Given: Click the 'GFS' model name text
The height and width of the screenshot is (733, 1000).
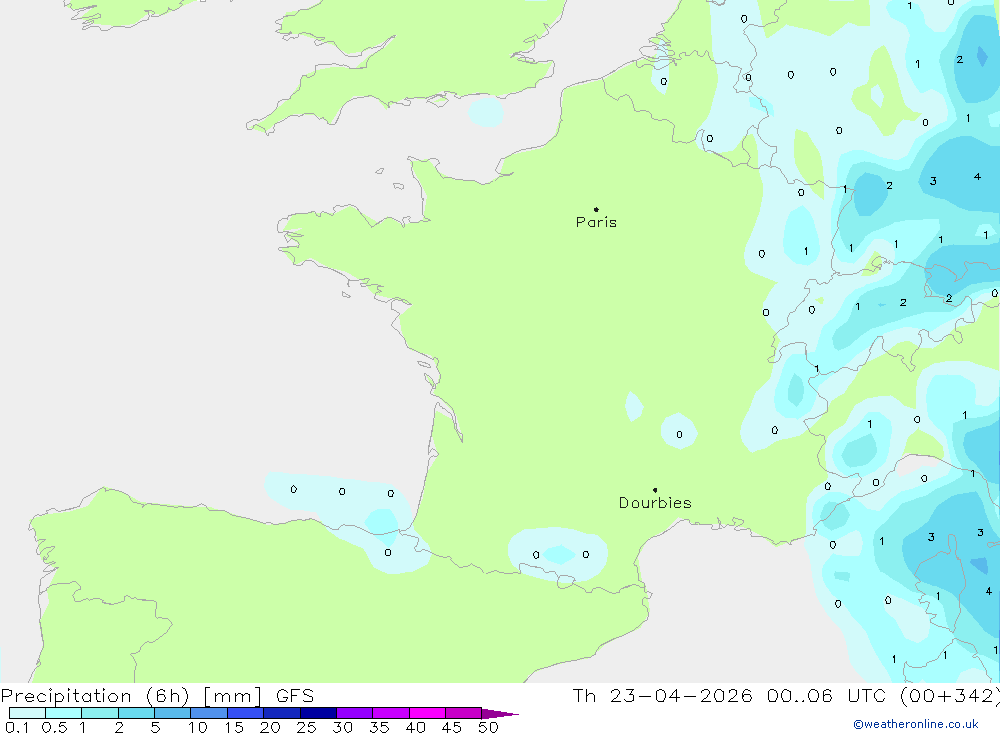Looking at the screenshot, I should (295, 696).
